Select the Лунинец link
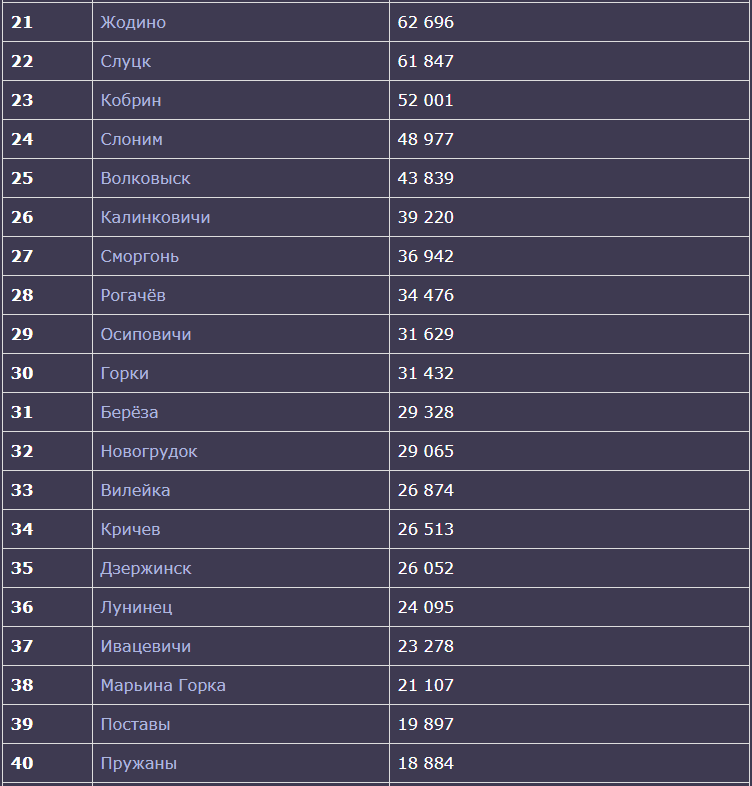Viewport: 752px width, 786px height. click(136, 608)
